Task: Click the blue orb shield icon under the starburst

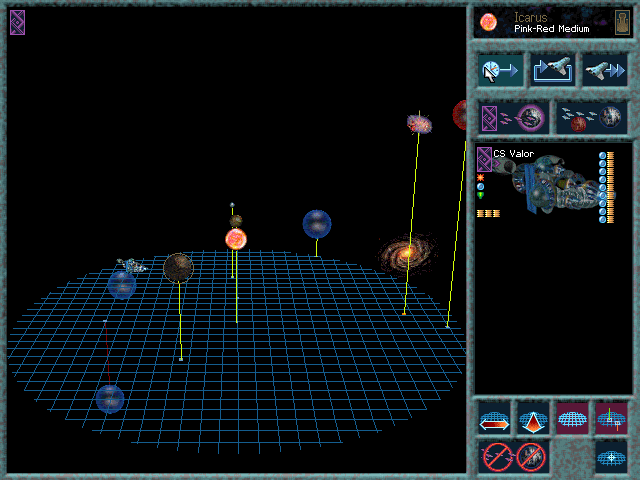Action: pyautogui.click(x=480, y=187)
